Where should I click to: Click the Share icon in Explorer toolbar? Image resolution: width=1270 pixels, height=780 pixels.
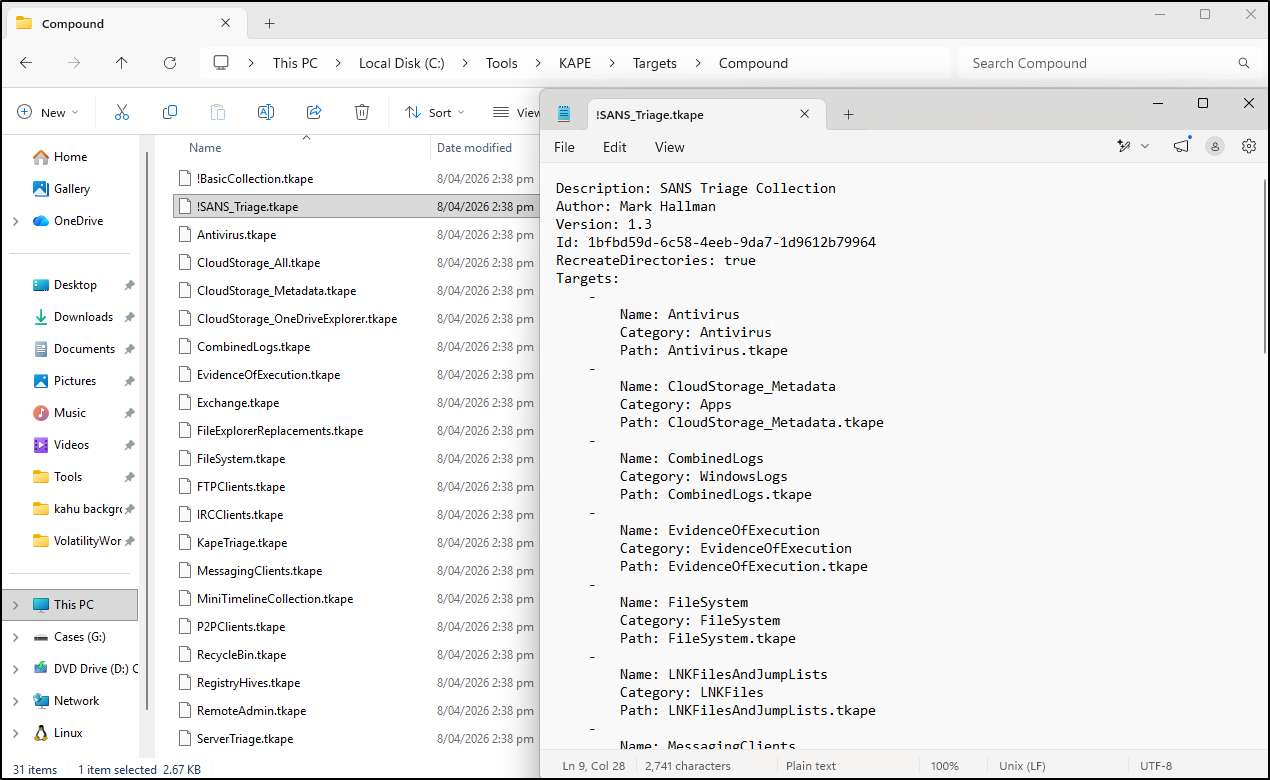click(x=314, y=113)
